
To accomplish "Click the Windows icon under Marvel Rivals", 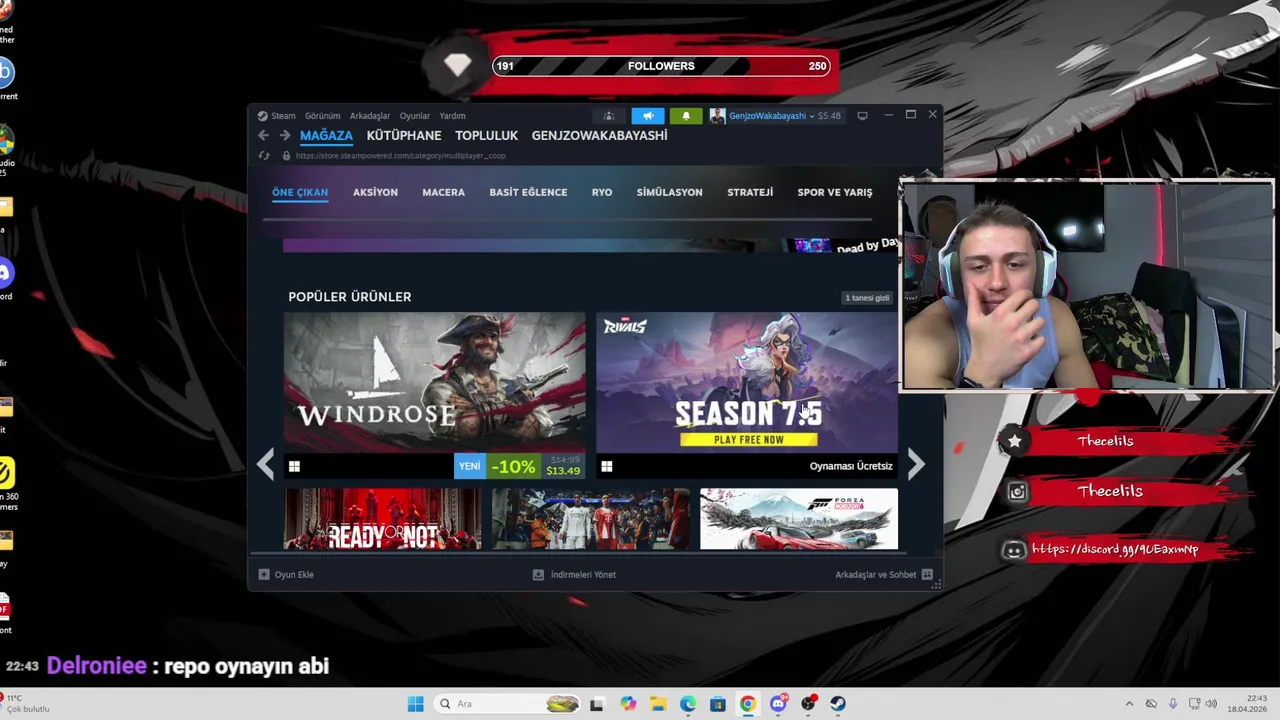I will point(607,466).
